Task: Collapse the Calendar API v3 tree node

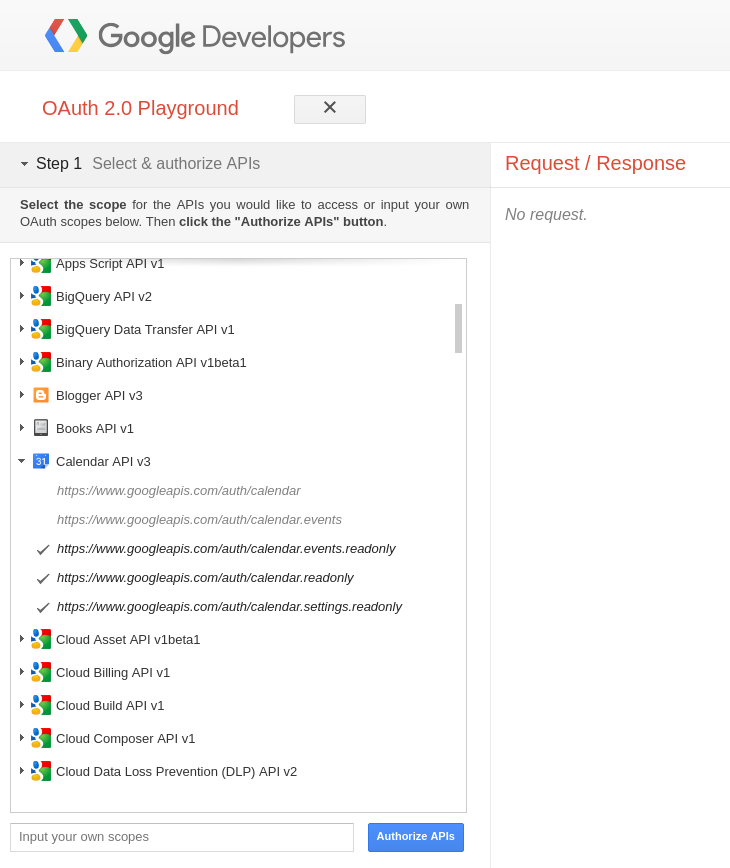Action: tap(22, 461)
